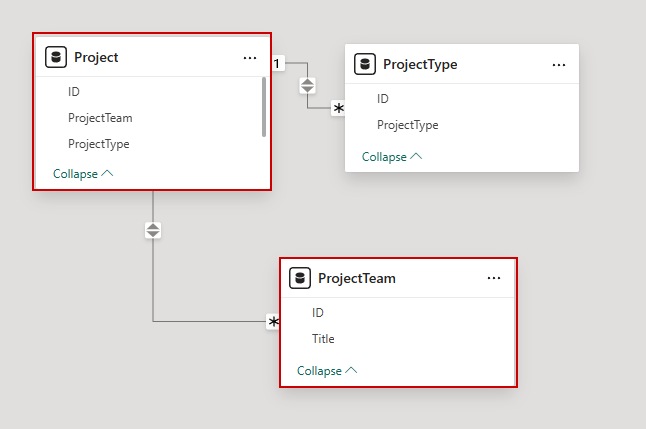Screen dimensions: 646x429
Task: Click the Project table's vertical scrollbar
Action: [264, 106]
